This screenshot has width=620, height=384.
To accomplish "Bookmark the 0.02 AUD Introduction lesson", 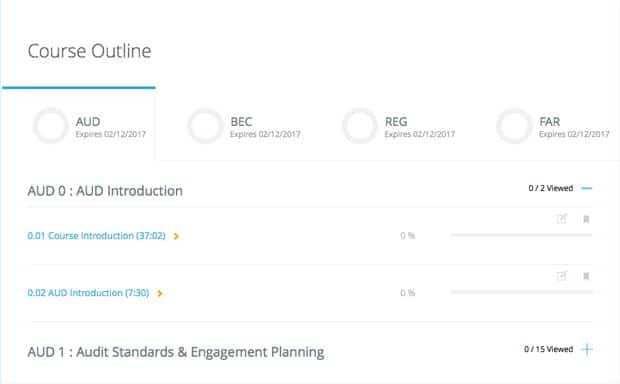I will [586, 276].
